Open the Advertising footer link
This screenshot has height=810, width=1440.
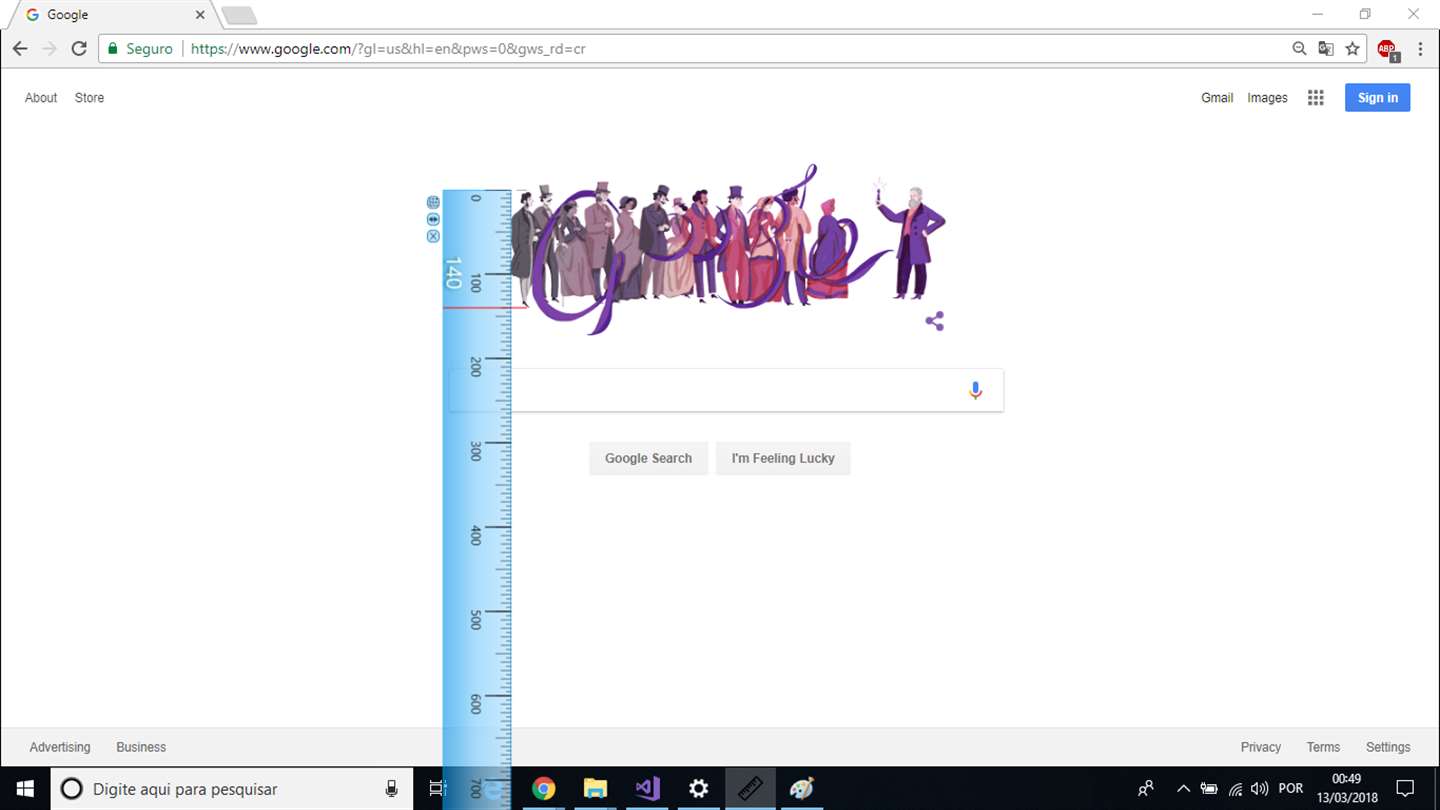tap(60, 747)
